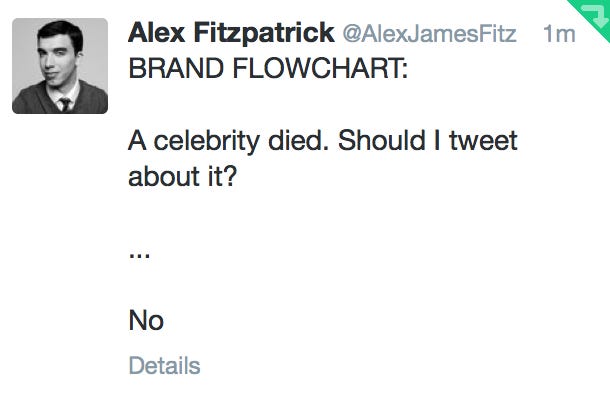The width and height of the screenshot is (610, 396).
Task: Click the word 'Should' in the tweet
Action: tap(381, 140)
